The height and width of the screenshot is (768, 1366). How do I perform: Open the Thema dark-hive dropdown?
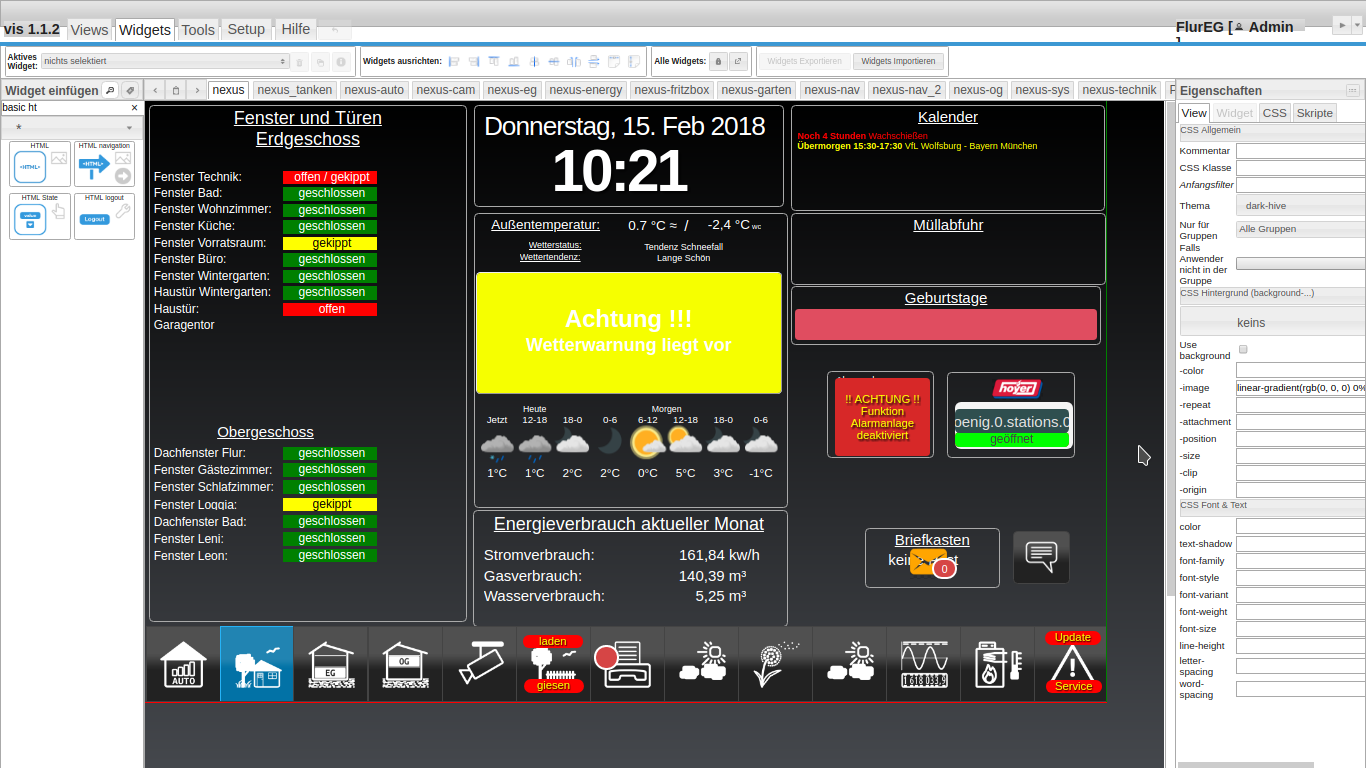point(1300,206)
